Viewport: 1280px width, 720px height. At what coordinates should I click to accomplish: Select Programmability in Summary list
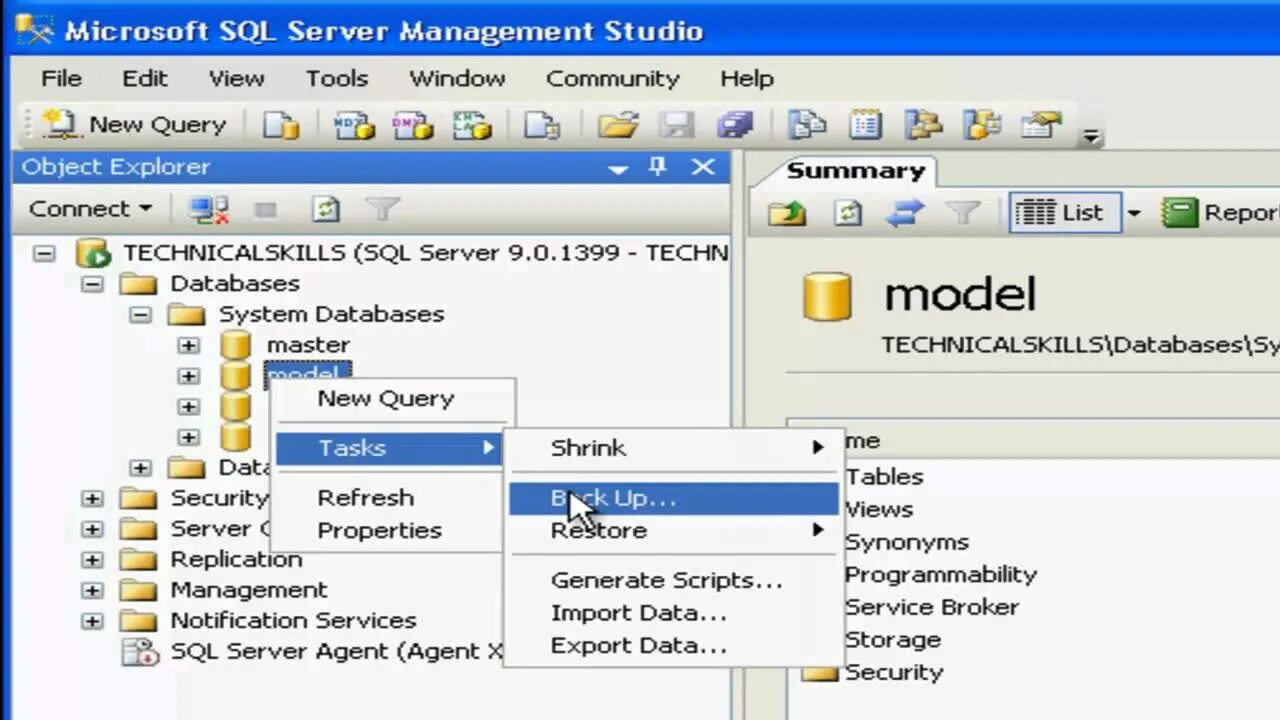pos(940,575)
